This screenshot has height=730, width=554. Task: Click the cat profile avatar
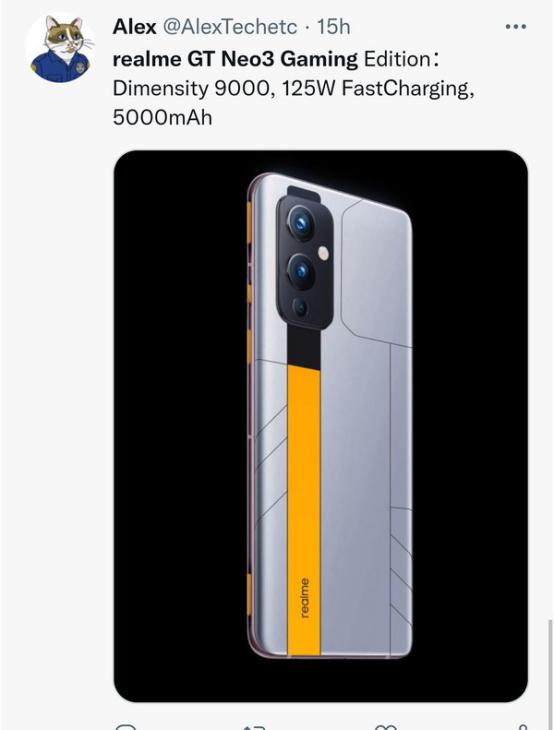click(61, 48)
